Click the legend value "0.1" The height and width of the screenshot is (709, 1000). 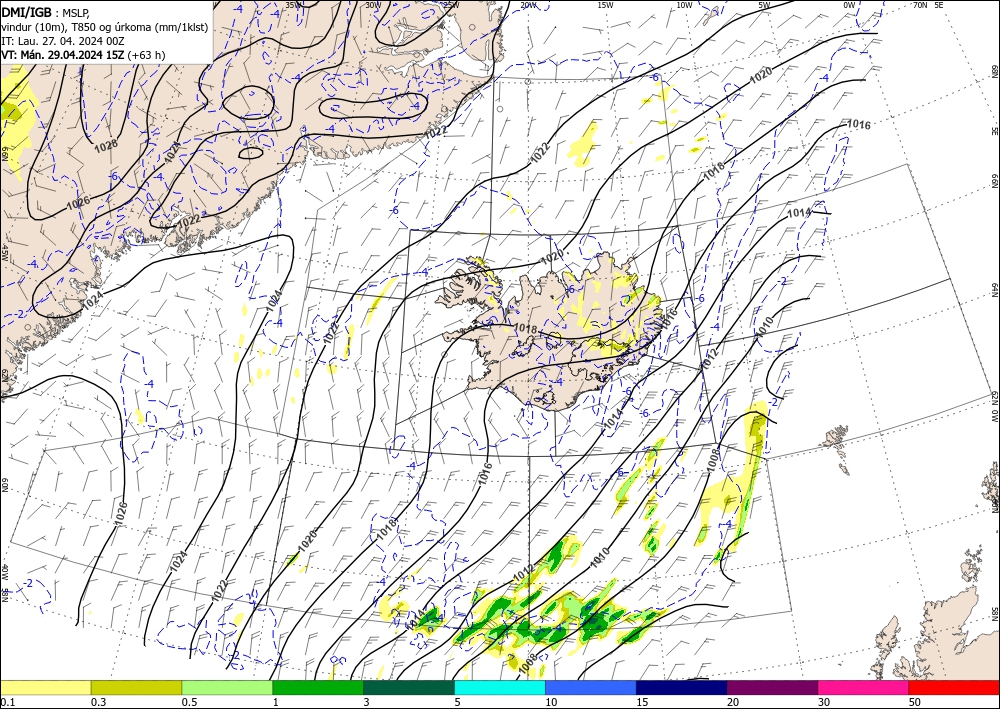point(6,702)
